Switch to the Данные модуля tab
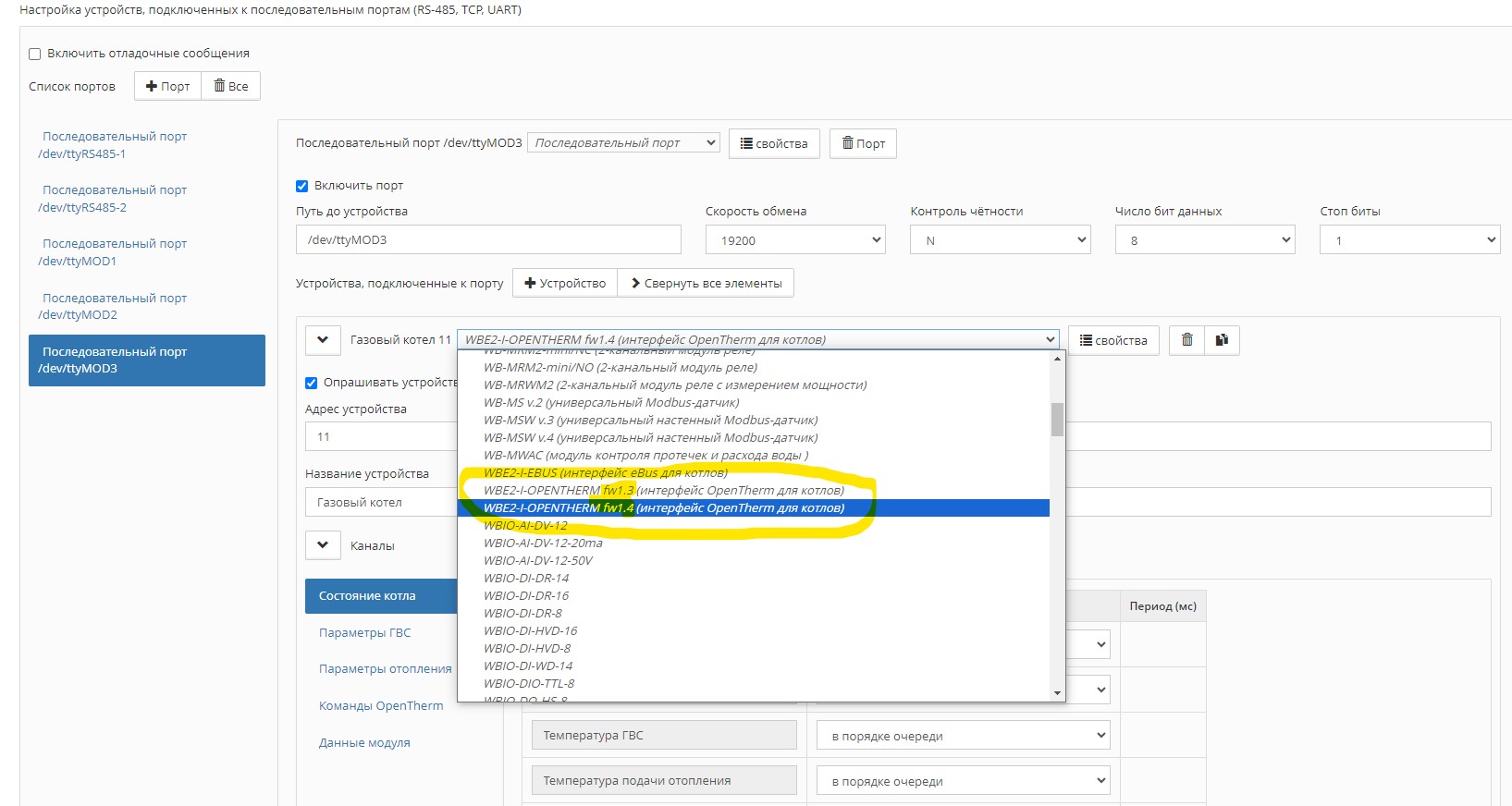This screenshot has width=1512, height=806. tap(364, 743)
